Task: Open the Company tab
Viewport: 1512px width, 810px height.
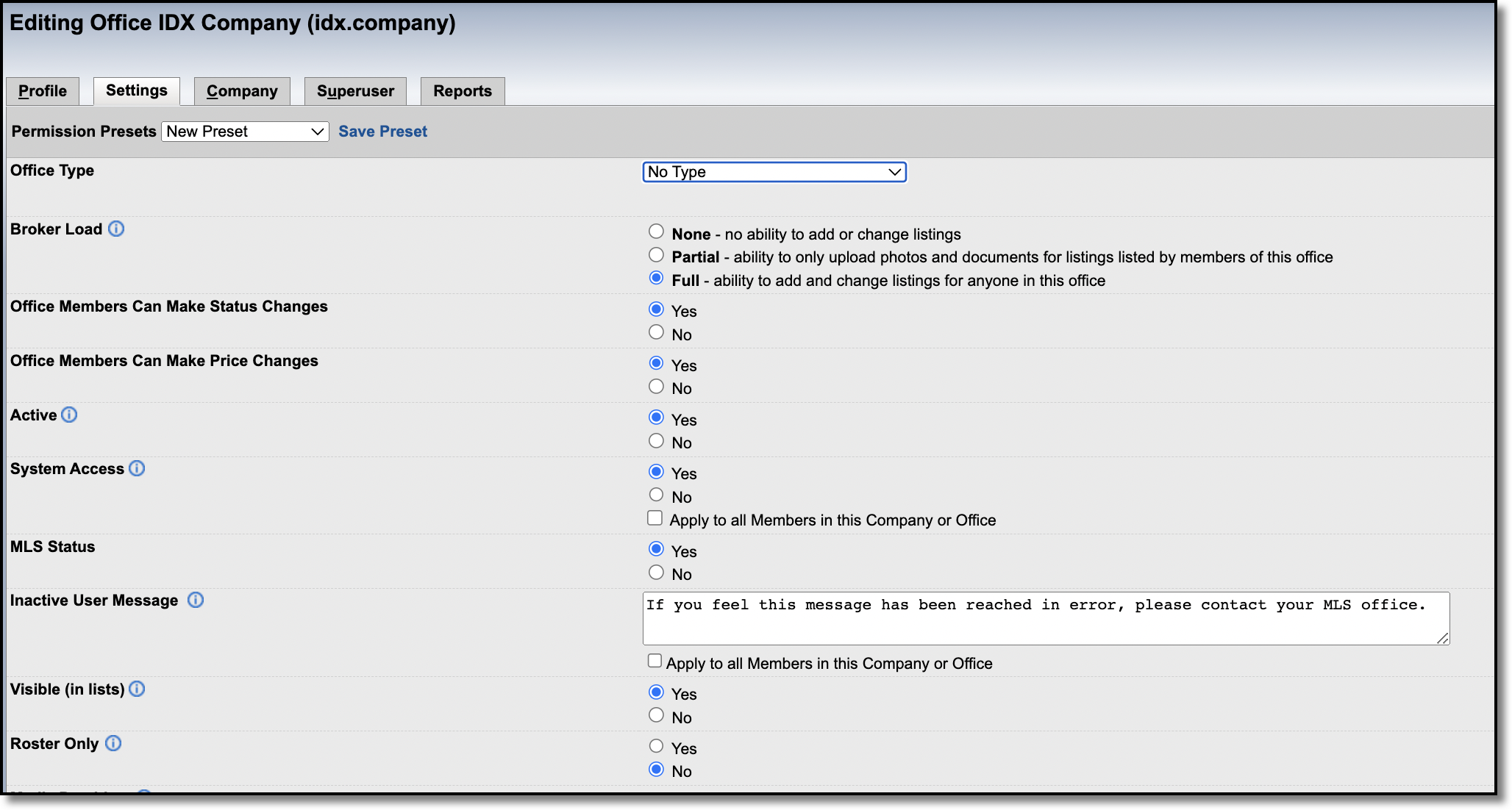Action: [x=242, y=91]
